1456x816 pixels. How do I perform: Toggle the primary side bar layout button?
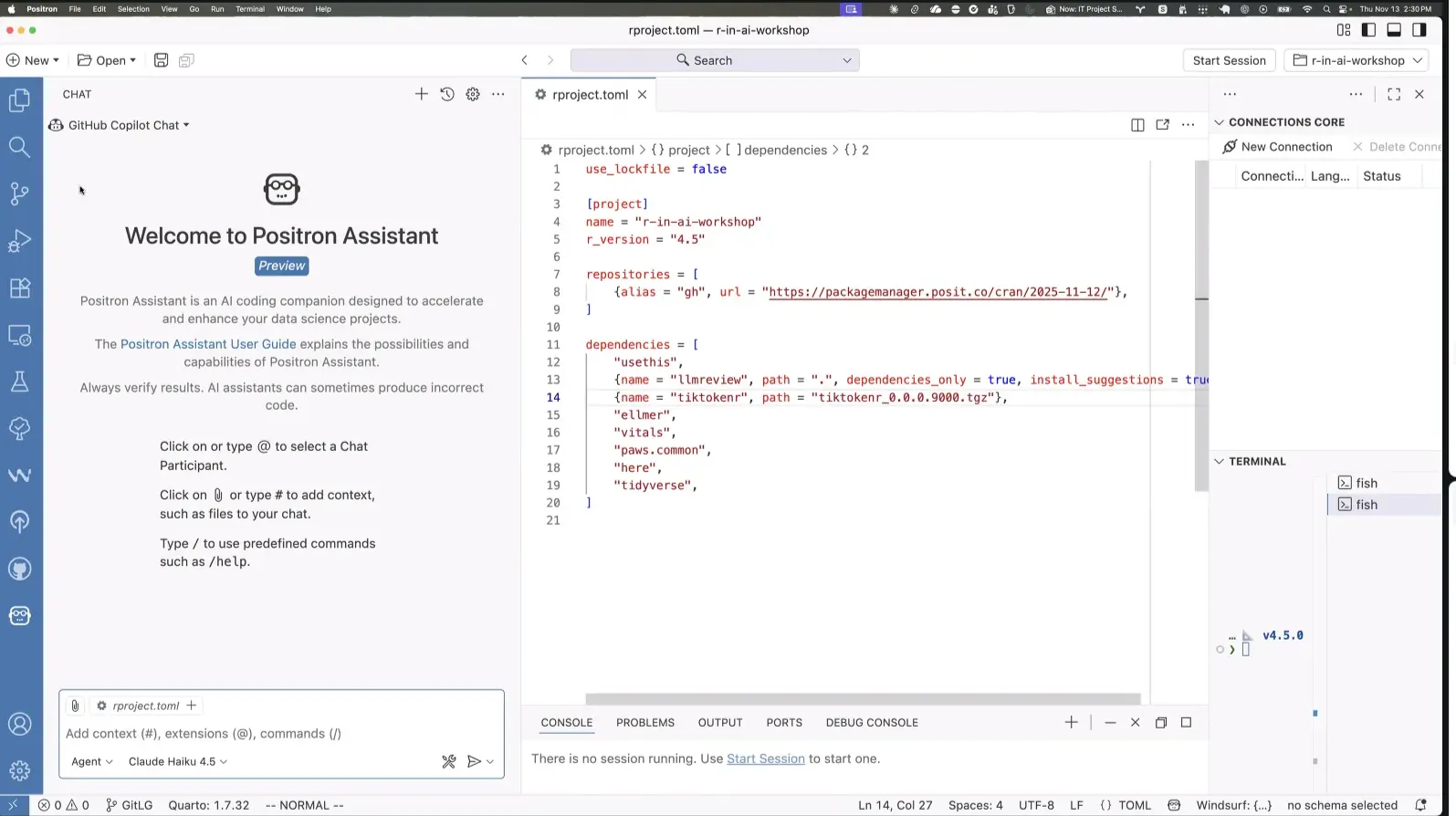(1368, 30)
